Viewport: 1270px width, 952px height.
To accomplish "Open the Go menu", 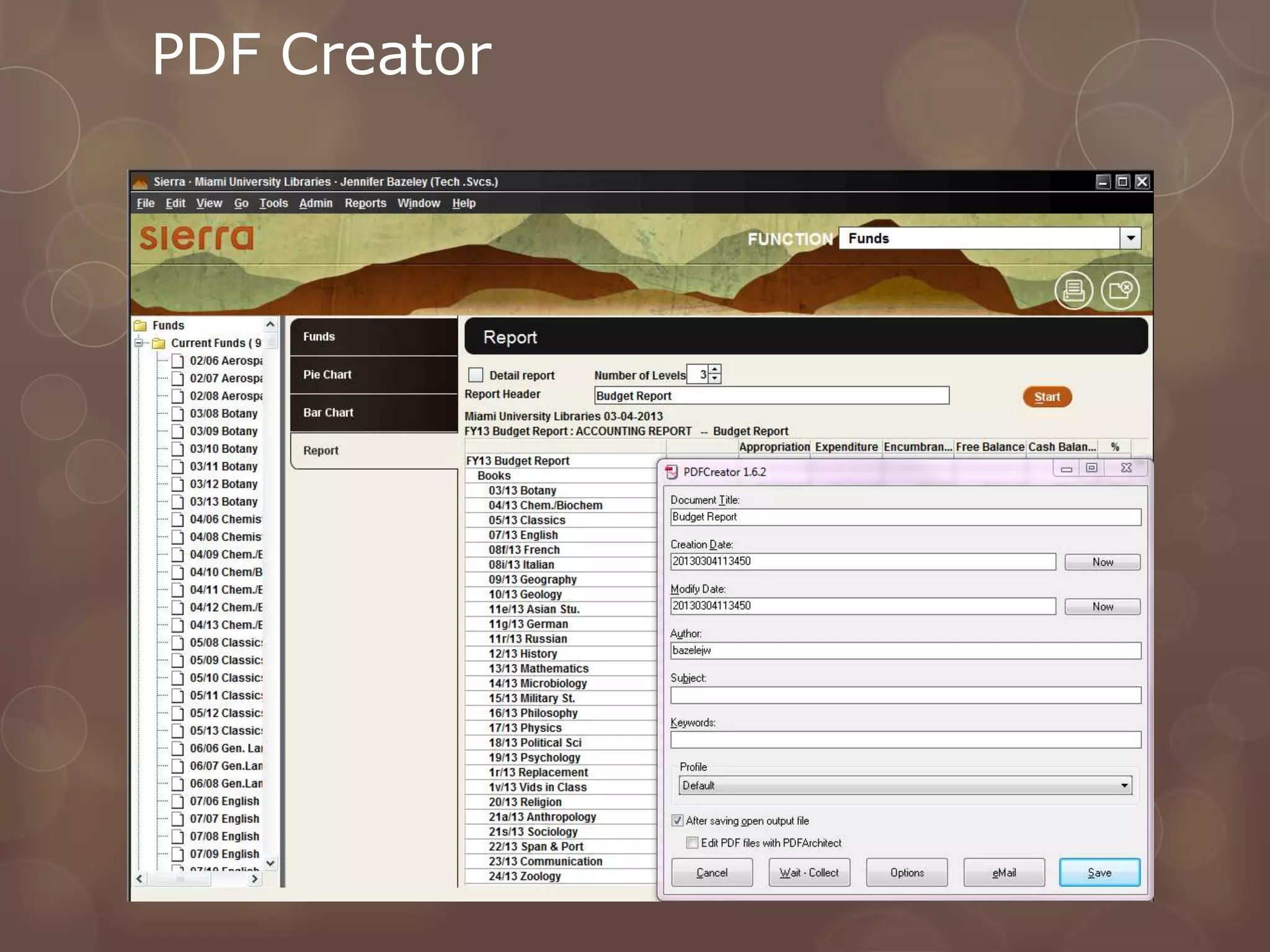I will coord(241,203).
